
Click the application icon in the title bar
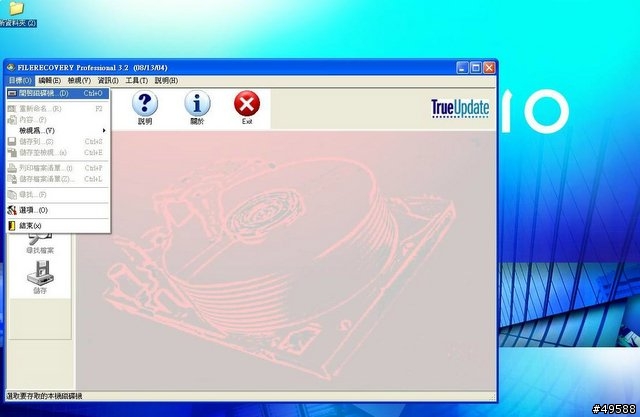click(11, 67)
